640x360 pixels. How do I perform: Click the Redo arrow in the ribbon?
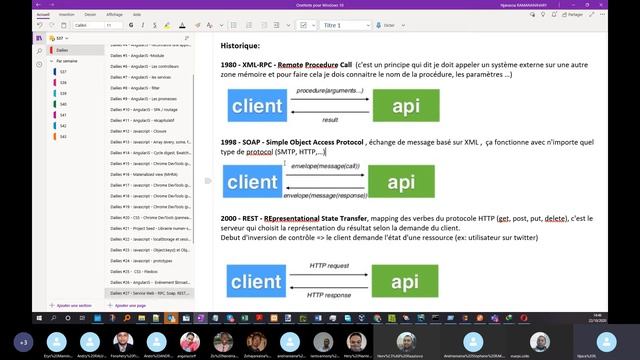pos(51,25)
